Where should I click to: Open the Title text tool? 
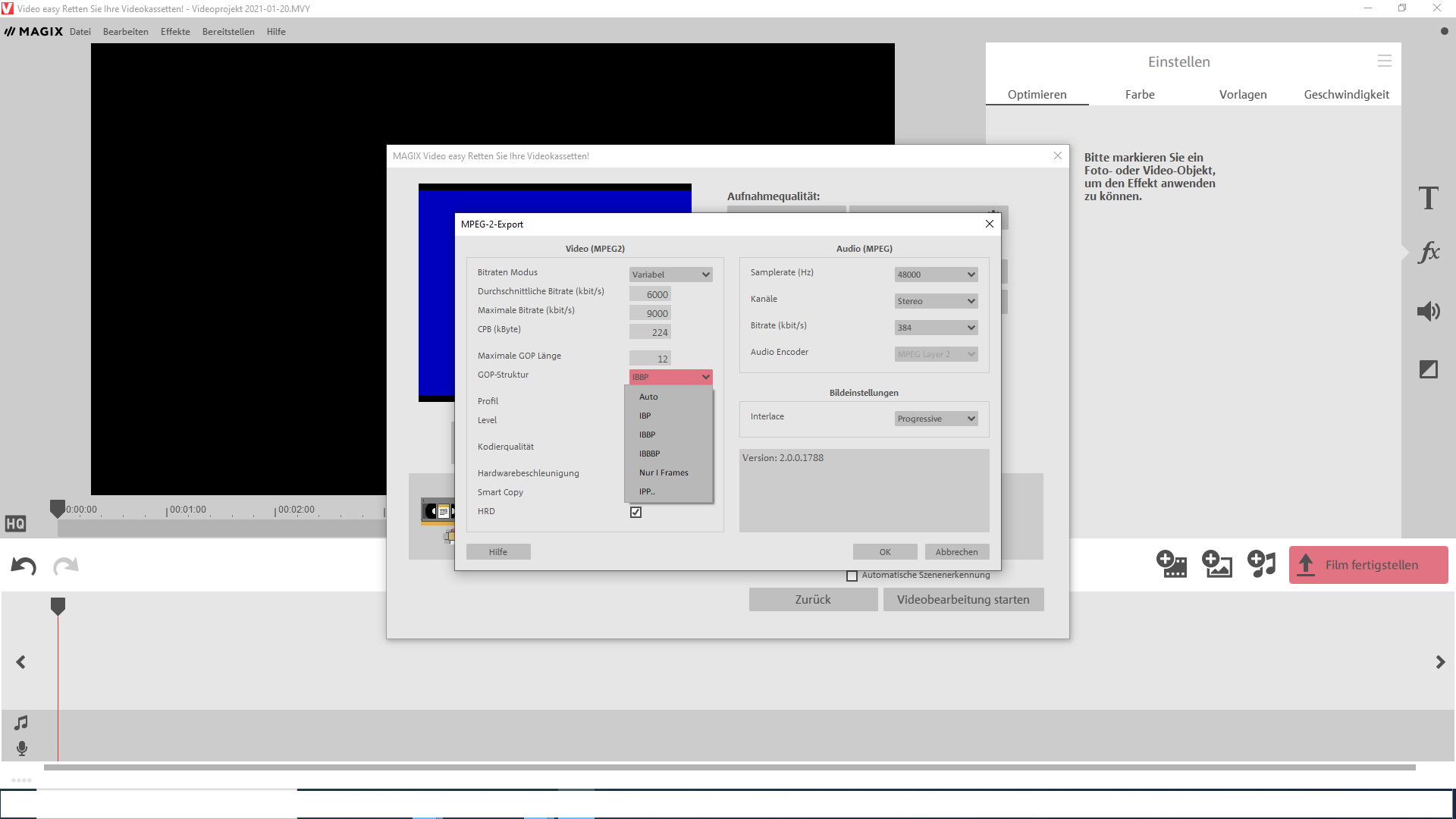click(1428, 199)
